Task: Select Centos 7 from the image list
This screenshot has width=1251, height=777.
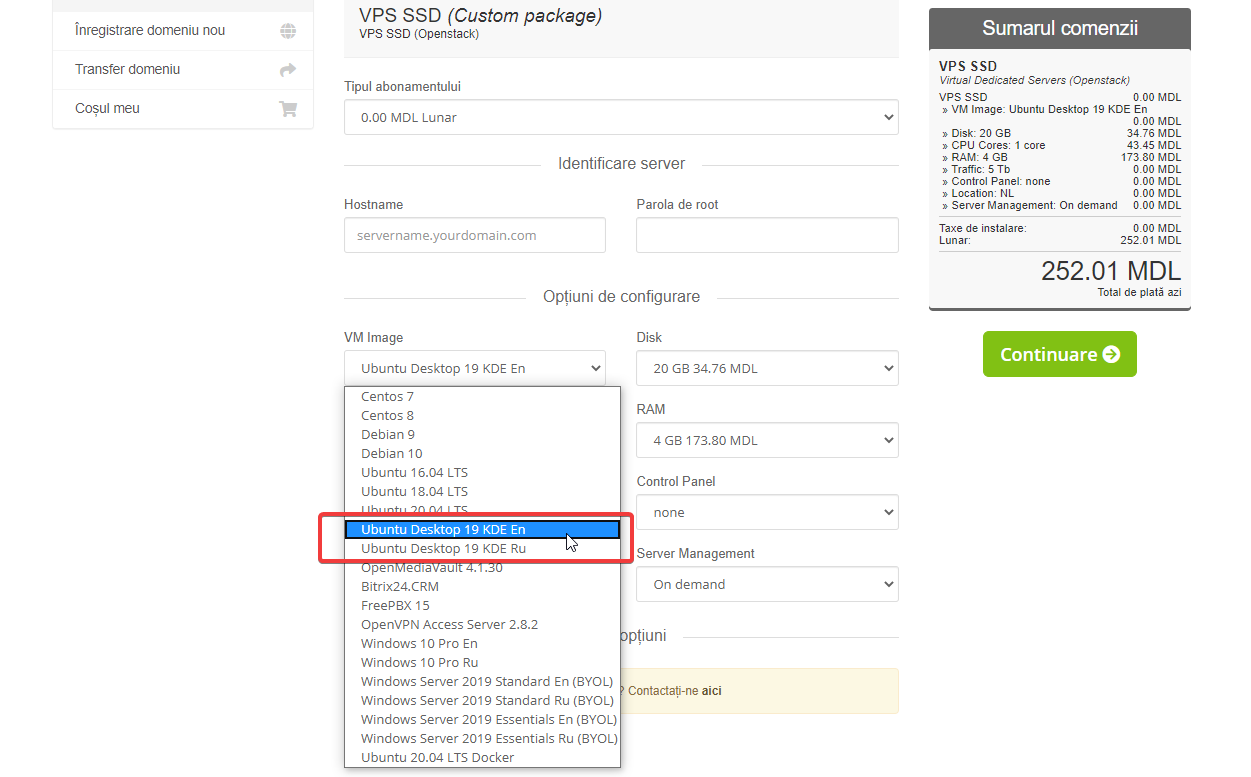Action: [x=387, y=397]
